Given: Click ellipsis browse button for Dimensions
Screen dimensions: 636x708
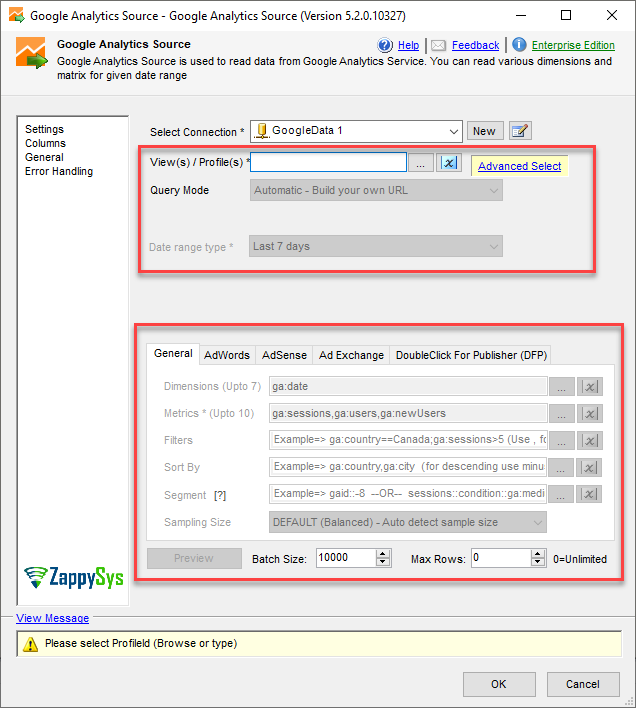Looking at the screenshot, I should pos(562,387).
